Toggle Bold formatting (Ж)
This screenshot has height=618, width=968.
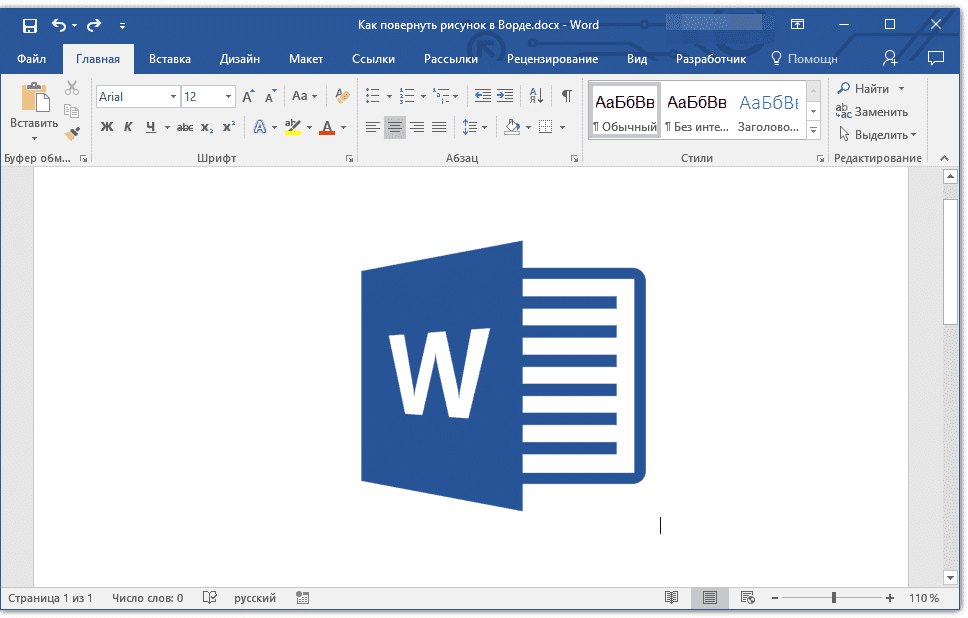(x=107, y=127)
